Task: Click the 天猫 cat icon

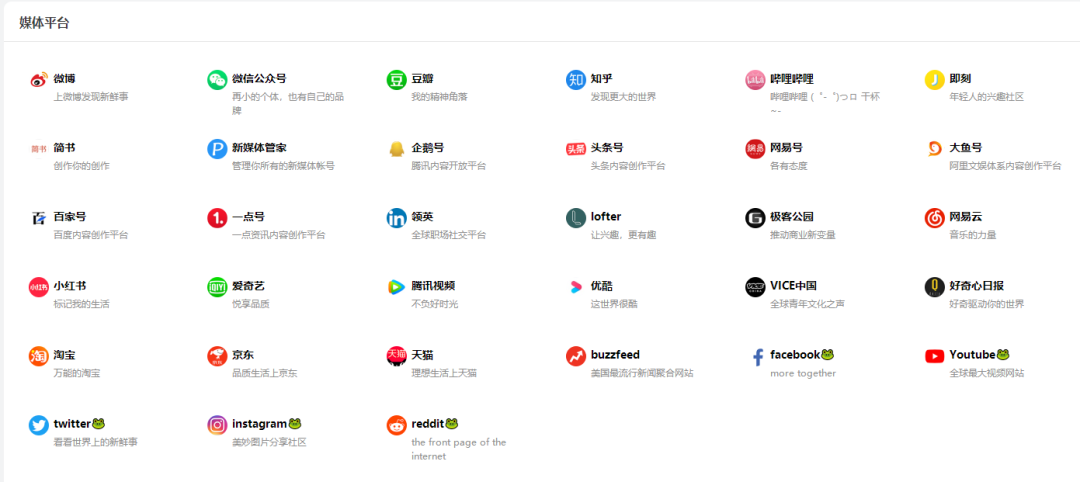Action: tap(397, 356)
